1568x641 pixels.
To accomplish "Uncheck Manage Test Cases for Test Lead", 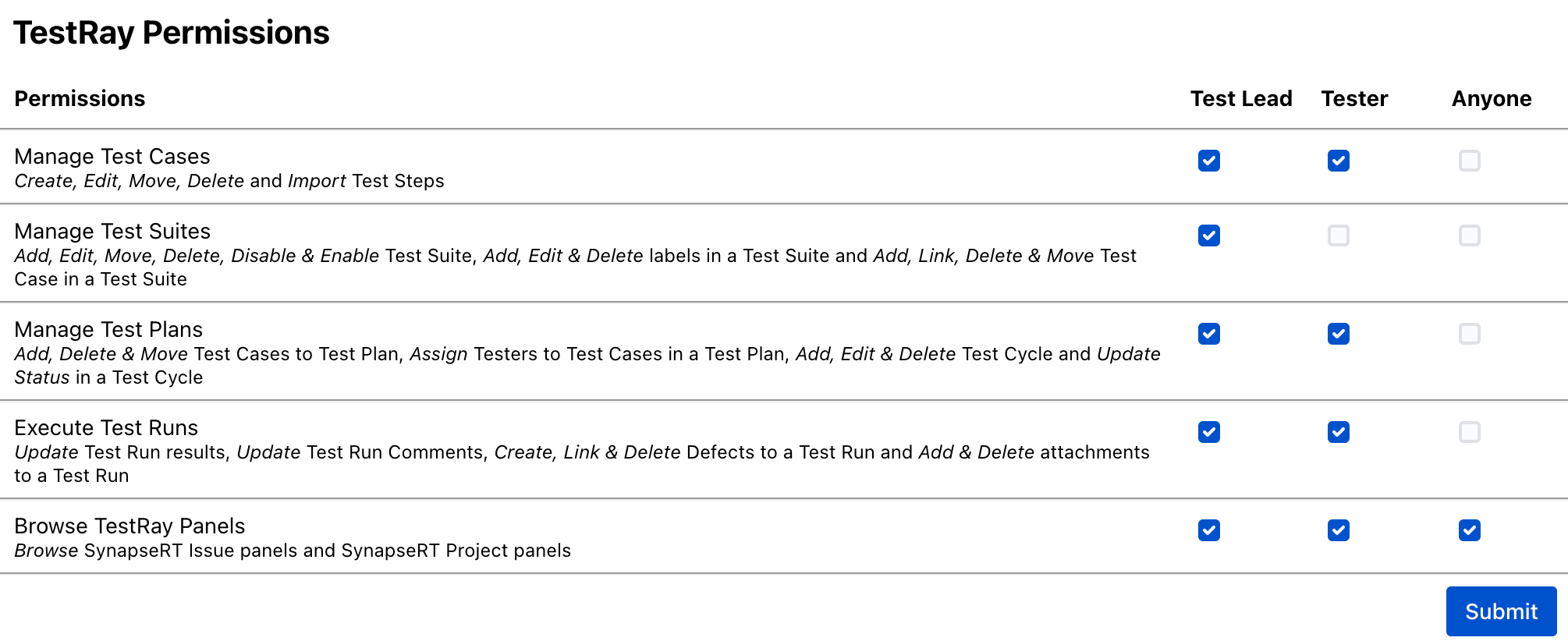I will 1209,161.
